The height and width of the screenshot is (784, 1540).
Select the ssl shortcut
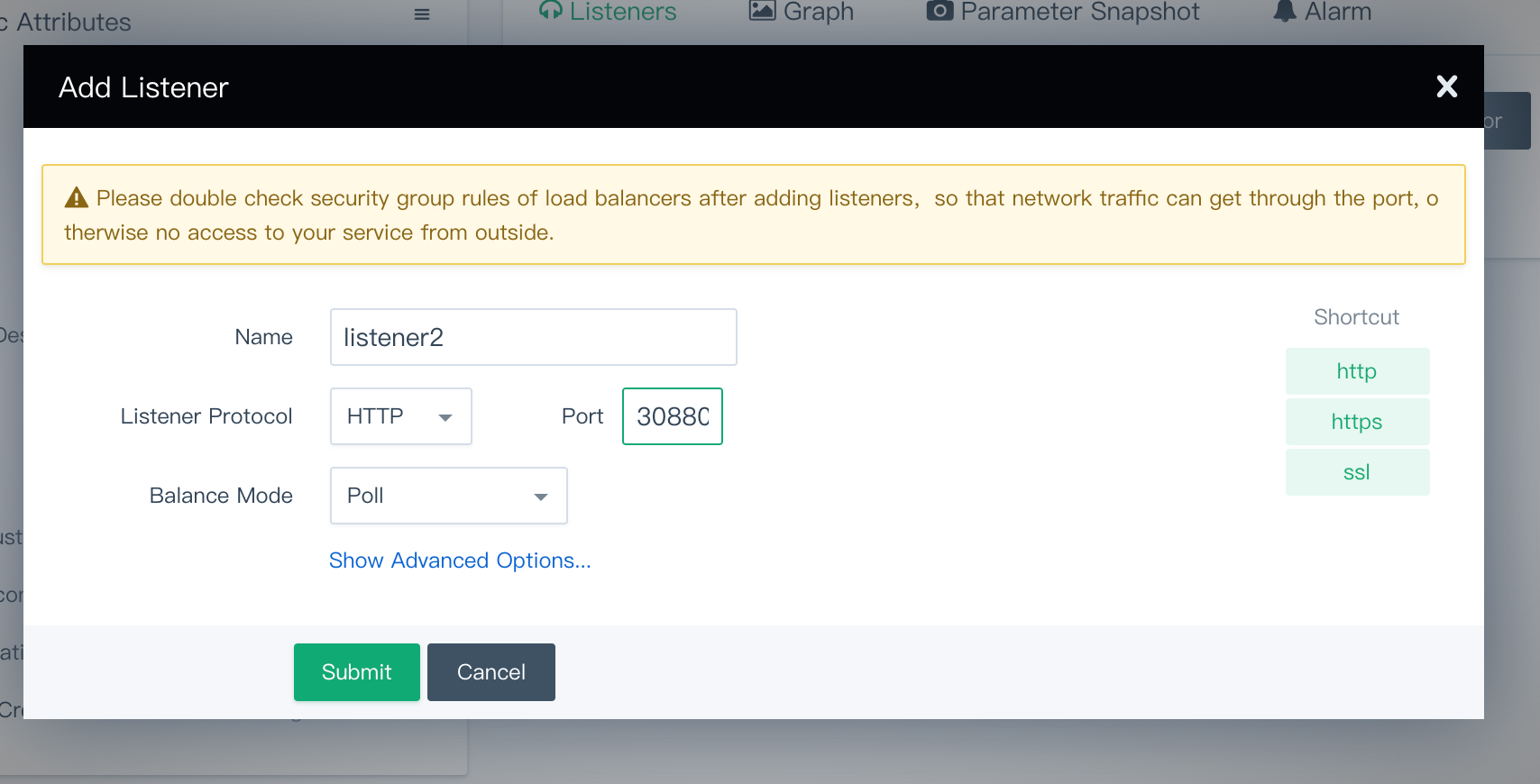[1357, 472]
